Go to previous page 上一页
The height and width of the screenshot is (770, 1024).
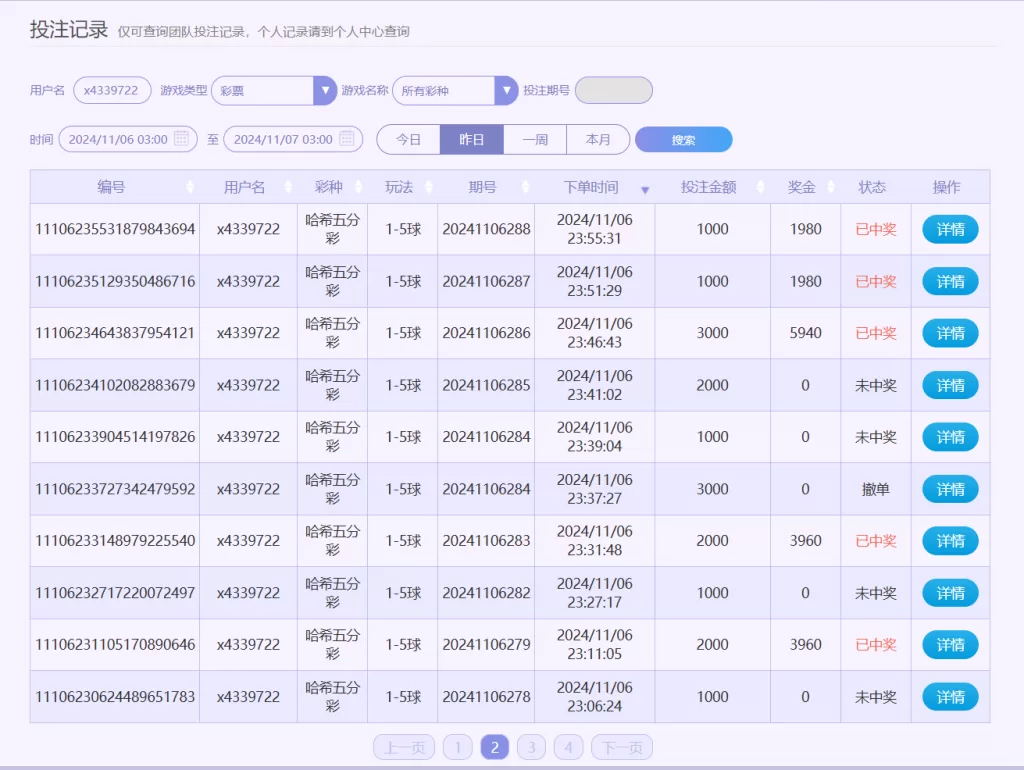click(x=404, y=747)
